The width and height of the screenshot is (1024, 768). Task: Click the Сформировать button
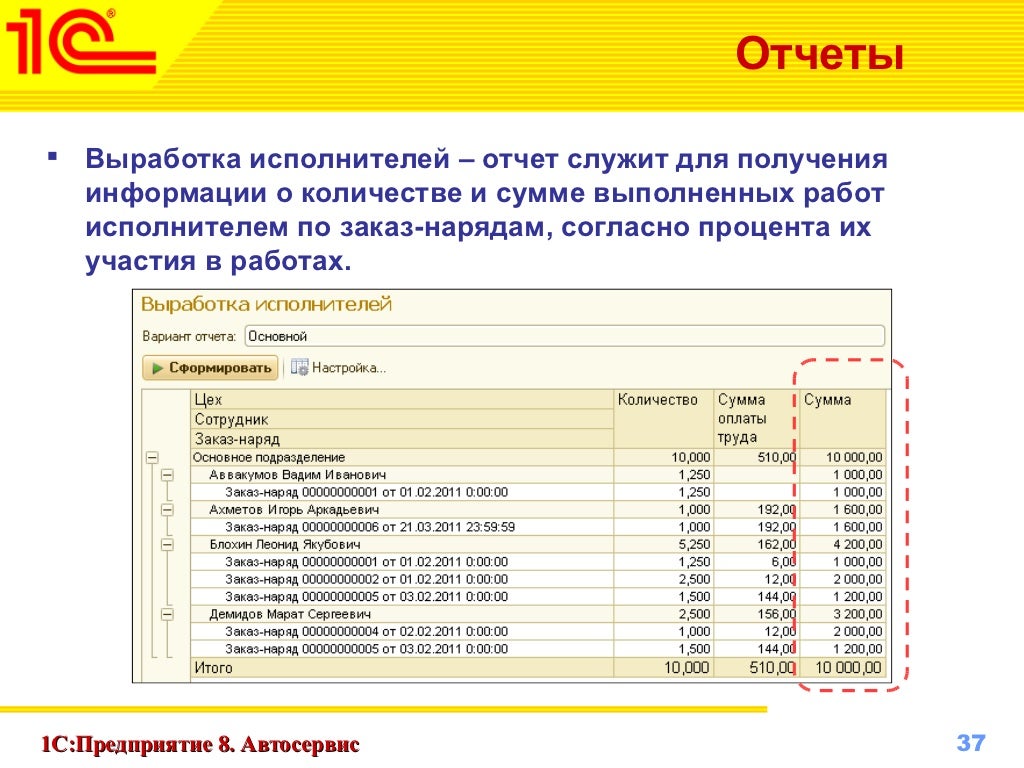click(x=210, y=368)
